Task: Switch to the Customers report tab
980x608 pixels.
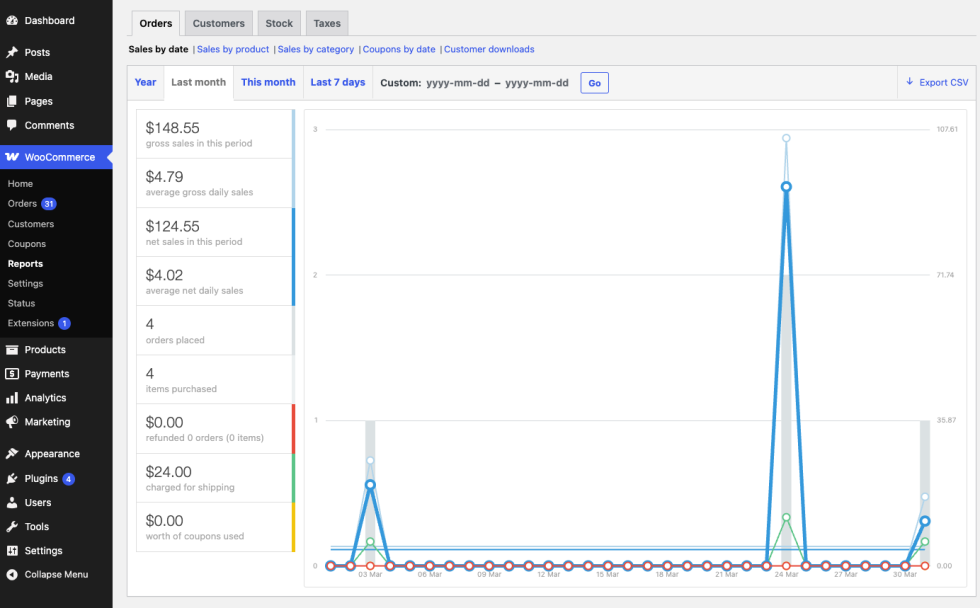Action: (218, 23)
